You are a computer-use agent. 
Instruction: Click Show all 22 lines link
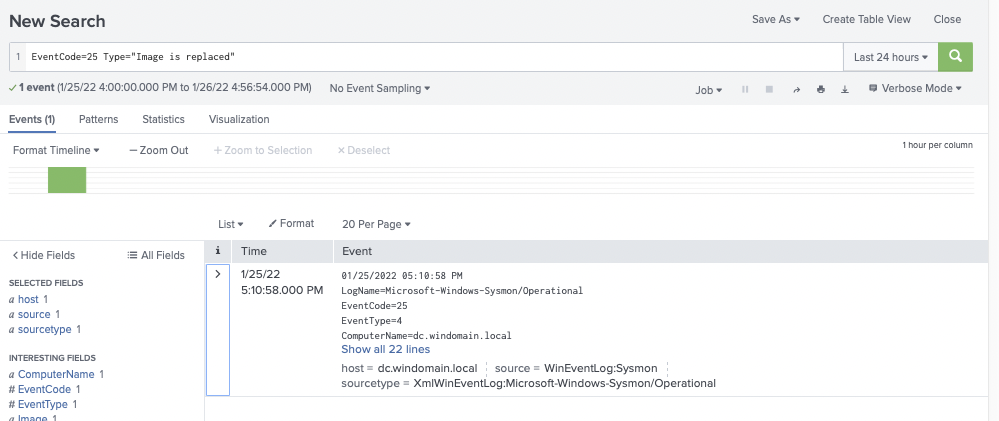point(385,349)
